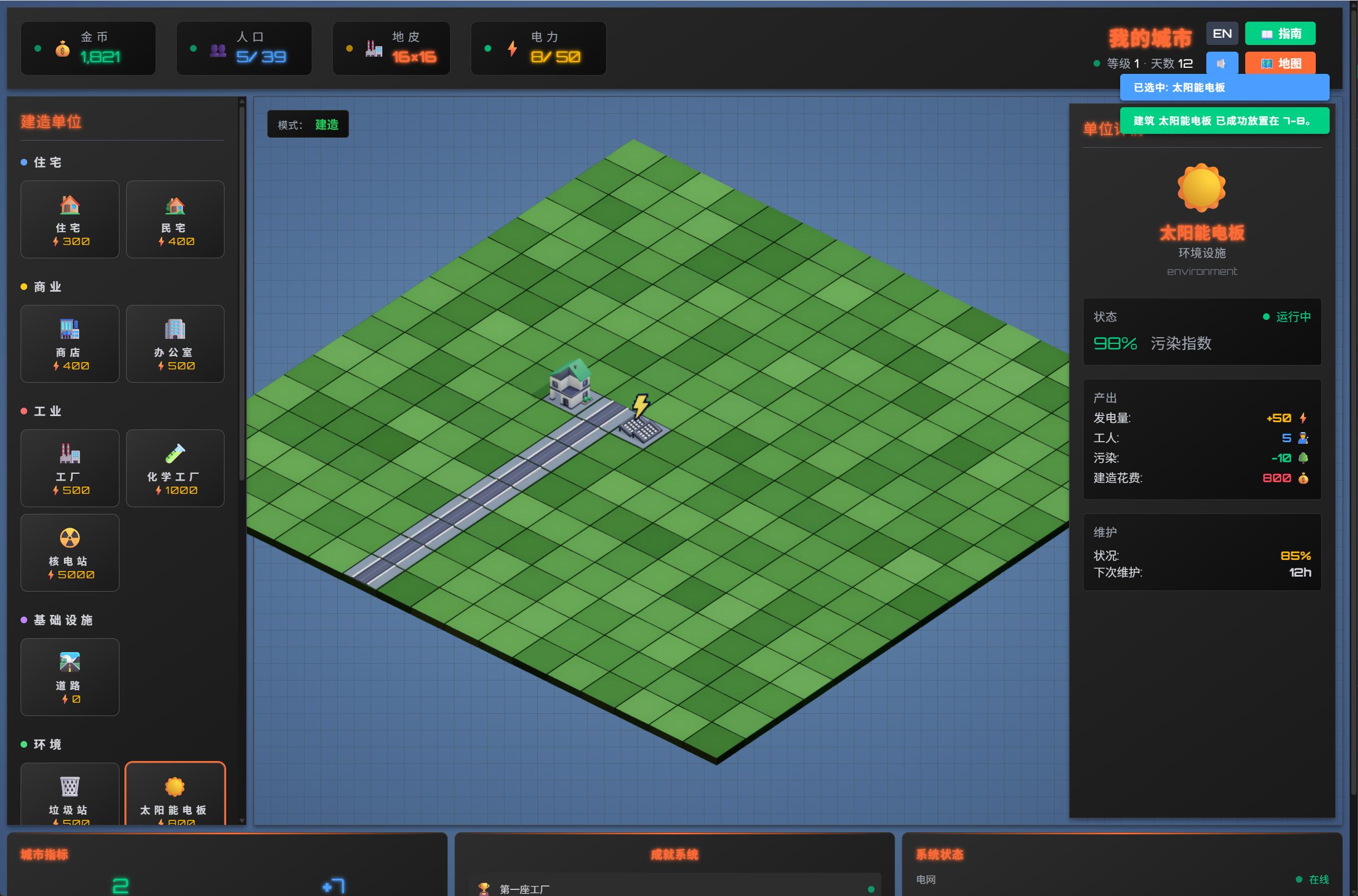Open the 指南 guide button
Viewport: 1358px width, 896px height.
1280,34
